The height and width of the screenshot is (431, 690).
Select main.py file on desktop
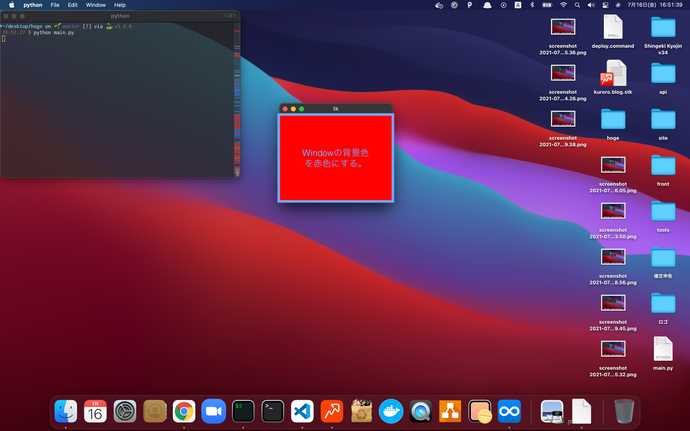coord(663,352)
